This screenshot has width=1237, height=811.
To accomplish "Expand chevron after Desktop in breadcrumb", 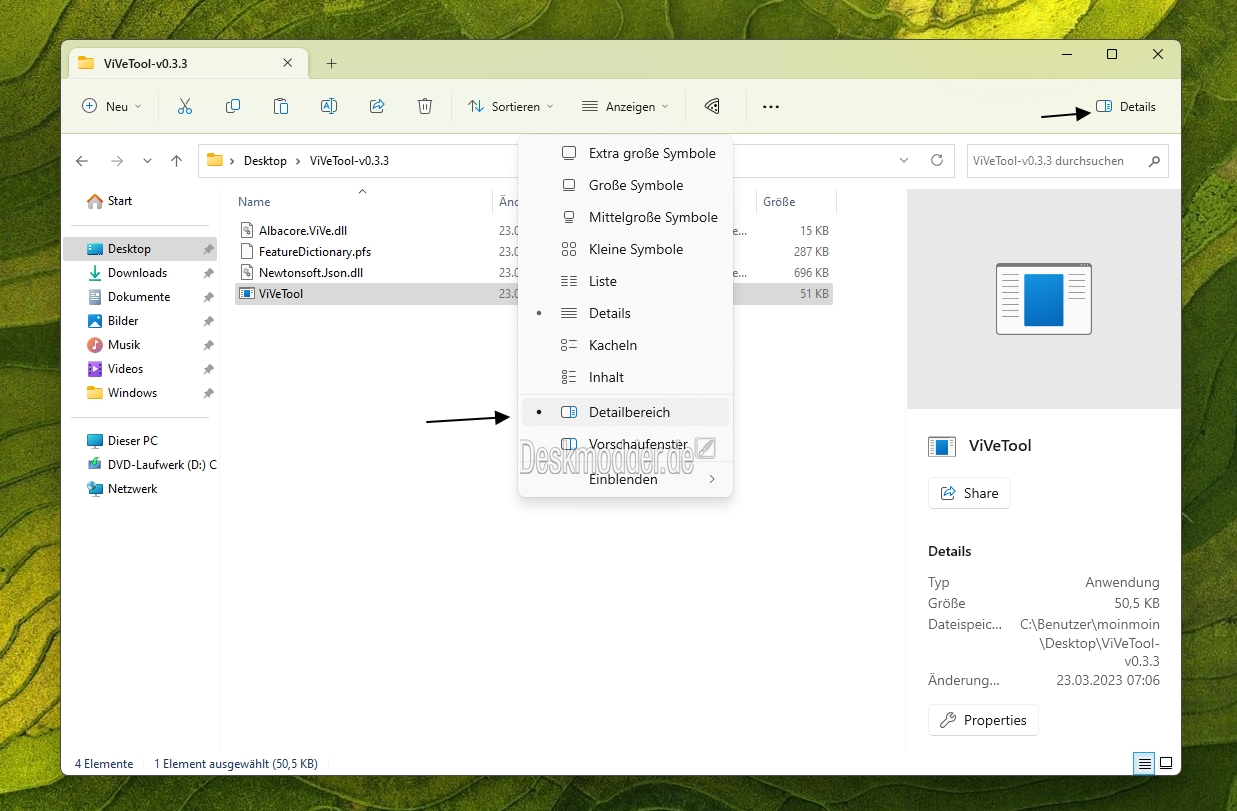I will 298,161.
